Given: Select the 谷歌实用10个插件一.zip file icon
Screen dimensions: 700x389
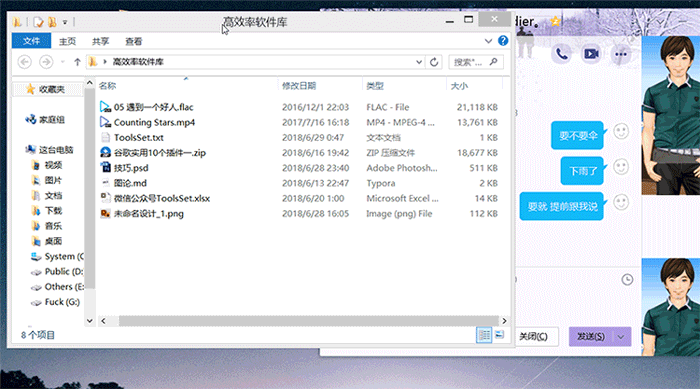Looking at the screenshot, I should (105, 152).
